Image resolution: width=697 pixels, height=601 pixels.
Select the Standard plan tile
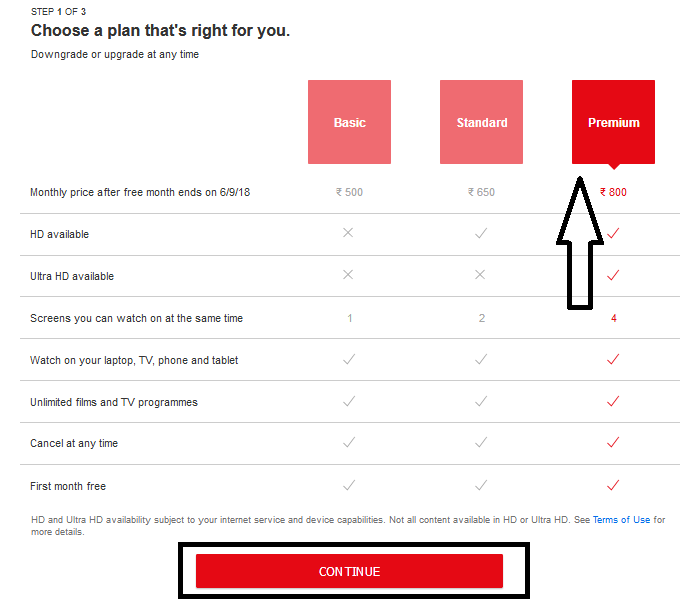coord(481,122)
